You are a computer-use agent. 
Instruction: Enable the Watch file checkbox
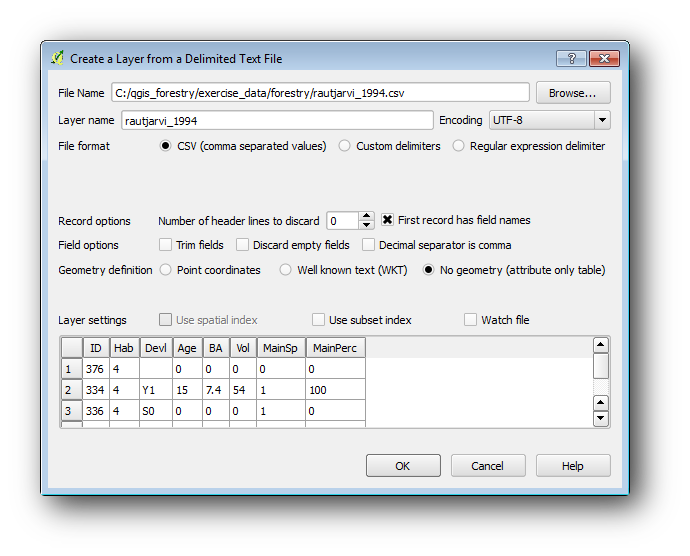tap(470, 320)
